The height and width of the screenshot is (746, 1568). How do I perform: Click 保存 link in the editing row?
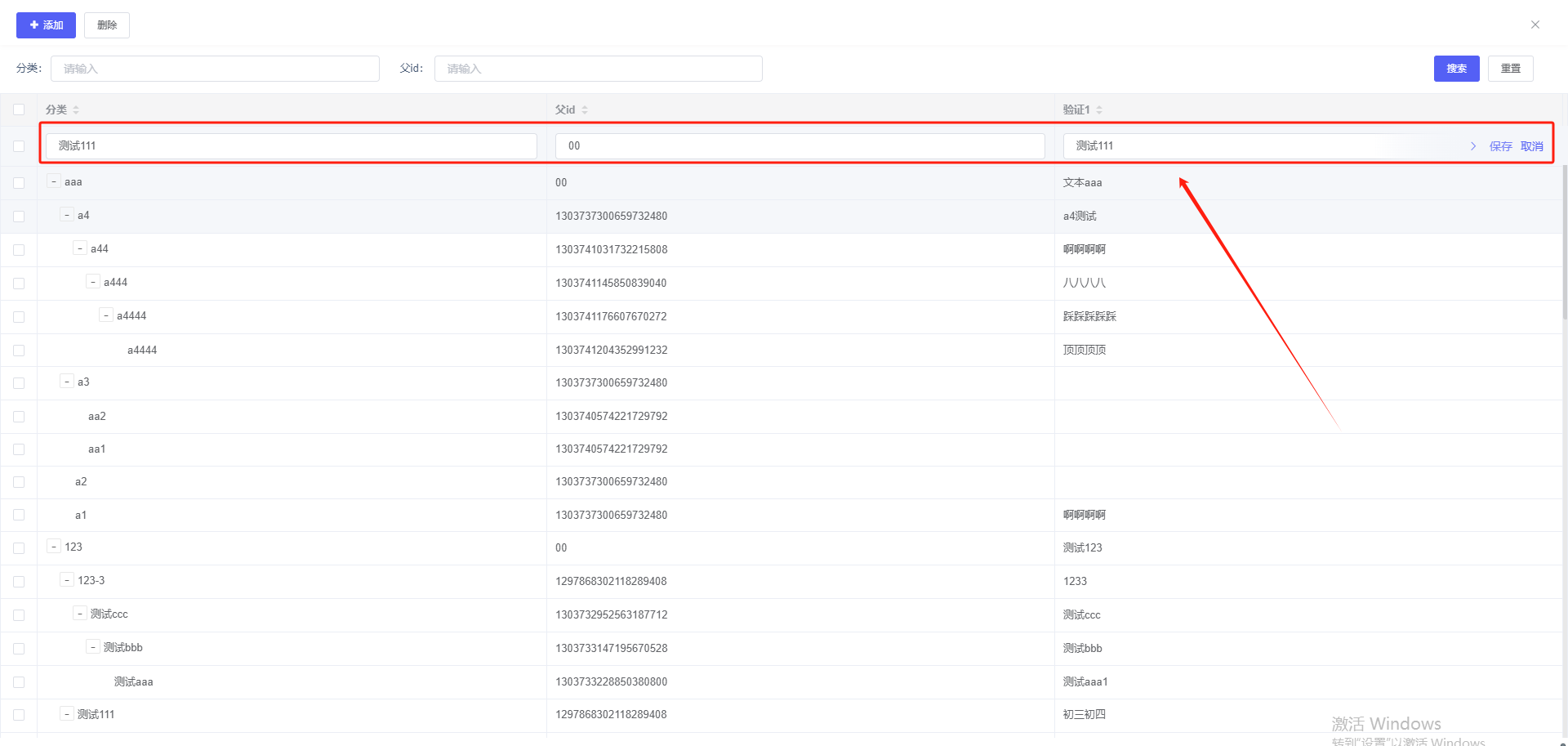coord(1500,146)
